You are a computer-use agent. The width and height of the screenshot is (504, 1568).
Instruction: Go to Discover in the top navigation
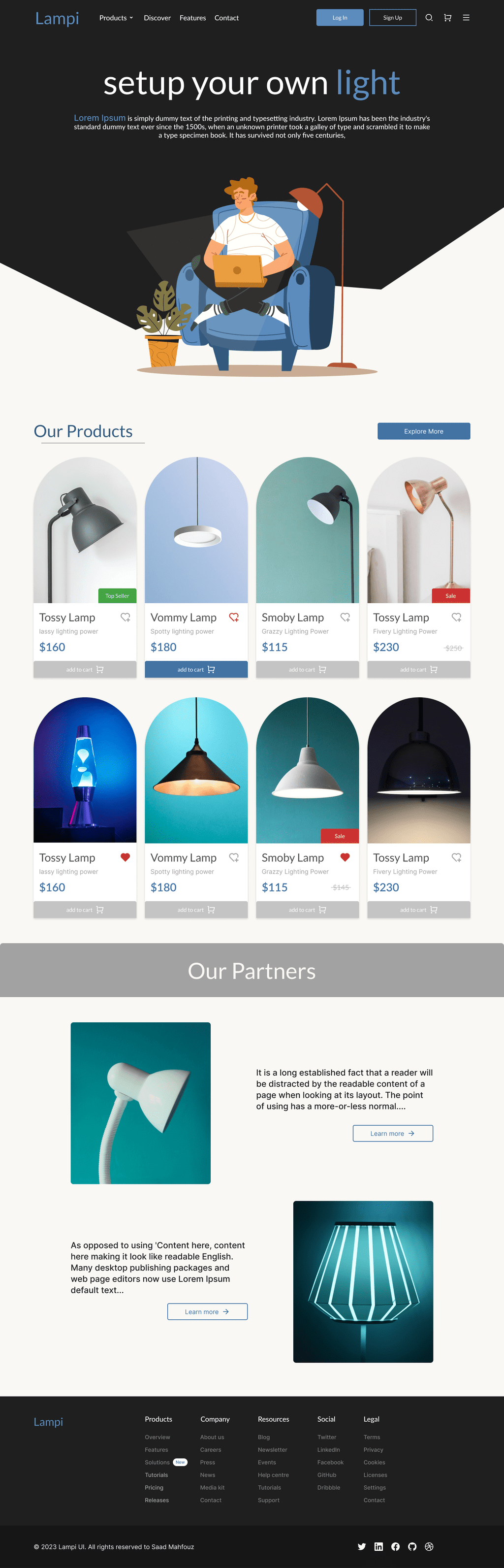(x=157, y=18)
